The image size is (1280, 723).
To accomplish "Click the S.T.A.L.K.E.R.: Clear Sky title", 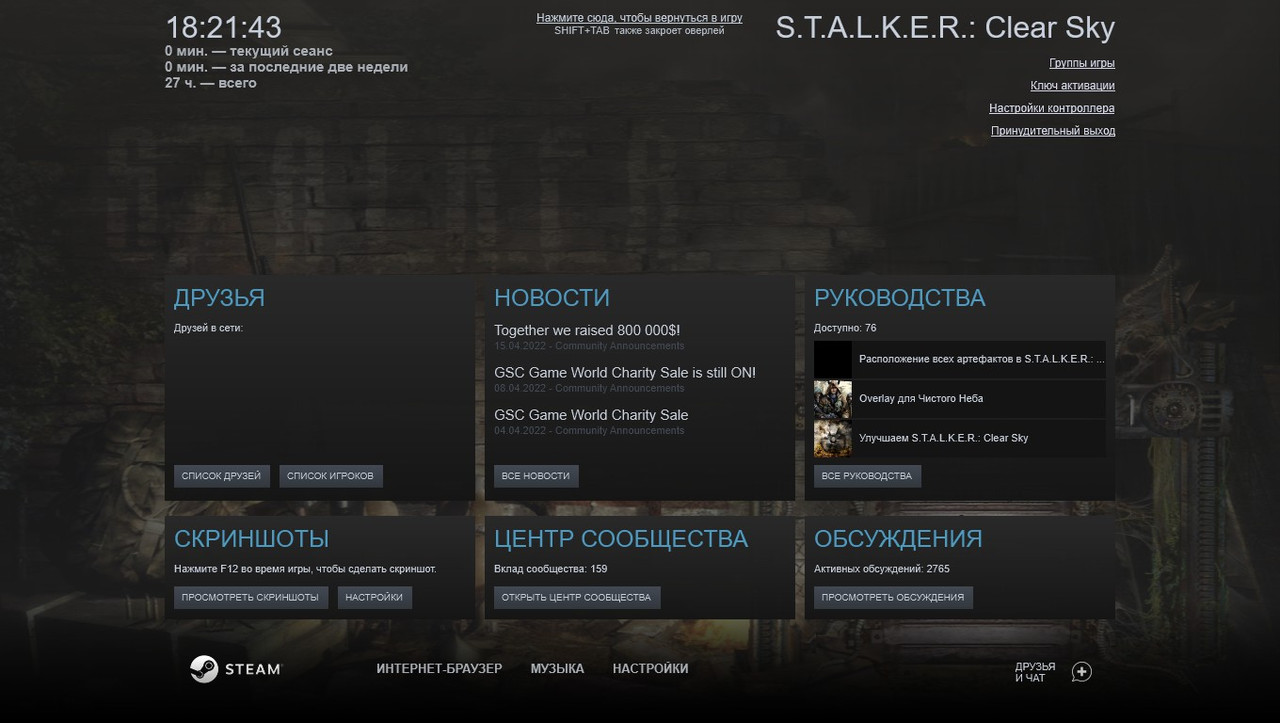I will 945,28.
